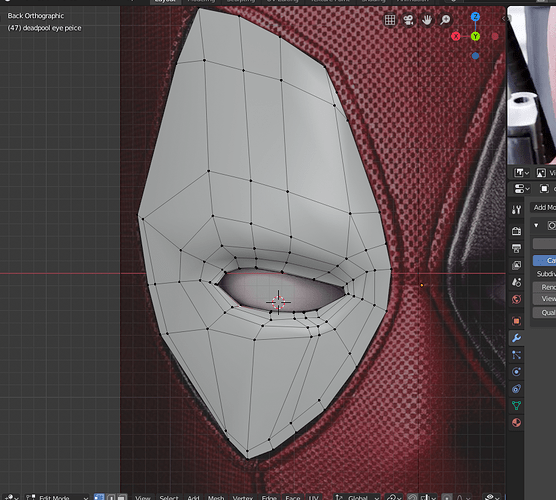Click the hand pan-view icon
The image size is (556, 500).
click(427, 20)
